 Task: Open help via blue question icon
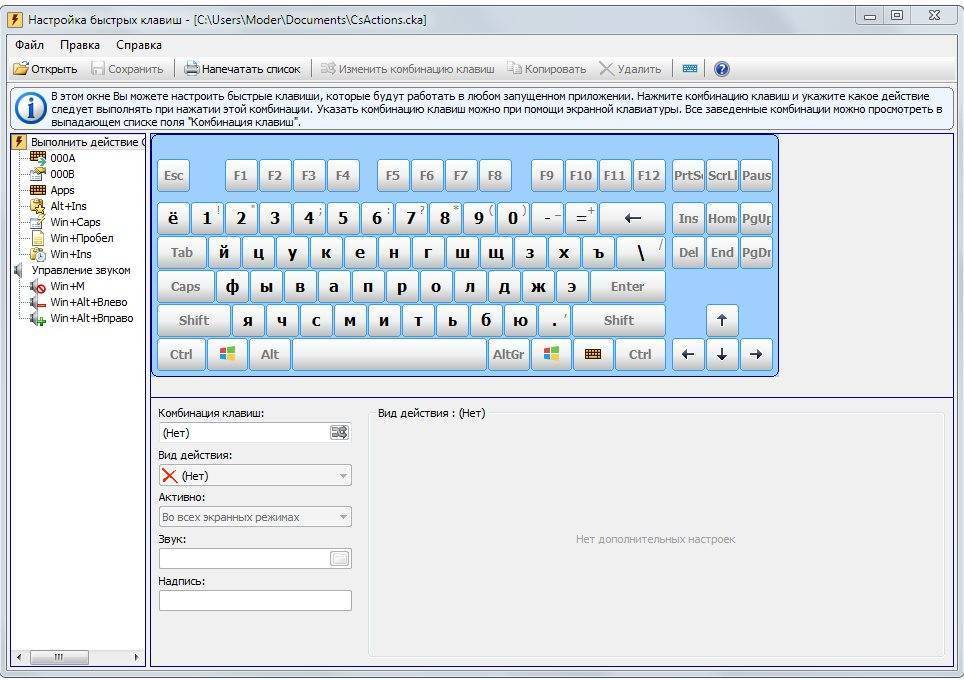pyautogui.click(x=722, y=69)
